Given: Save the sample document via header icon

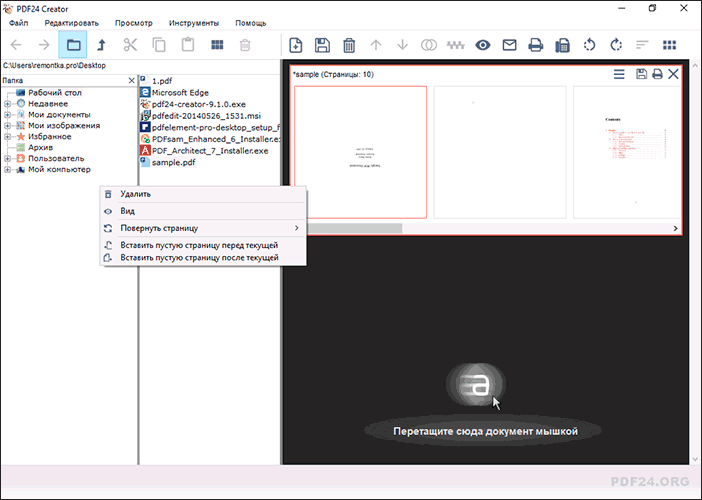Looking at the screenshot, I should 642,74.
